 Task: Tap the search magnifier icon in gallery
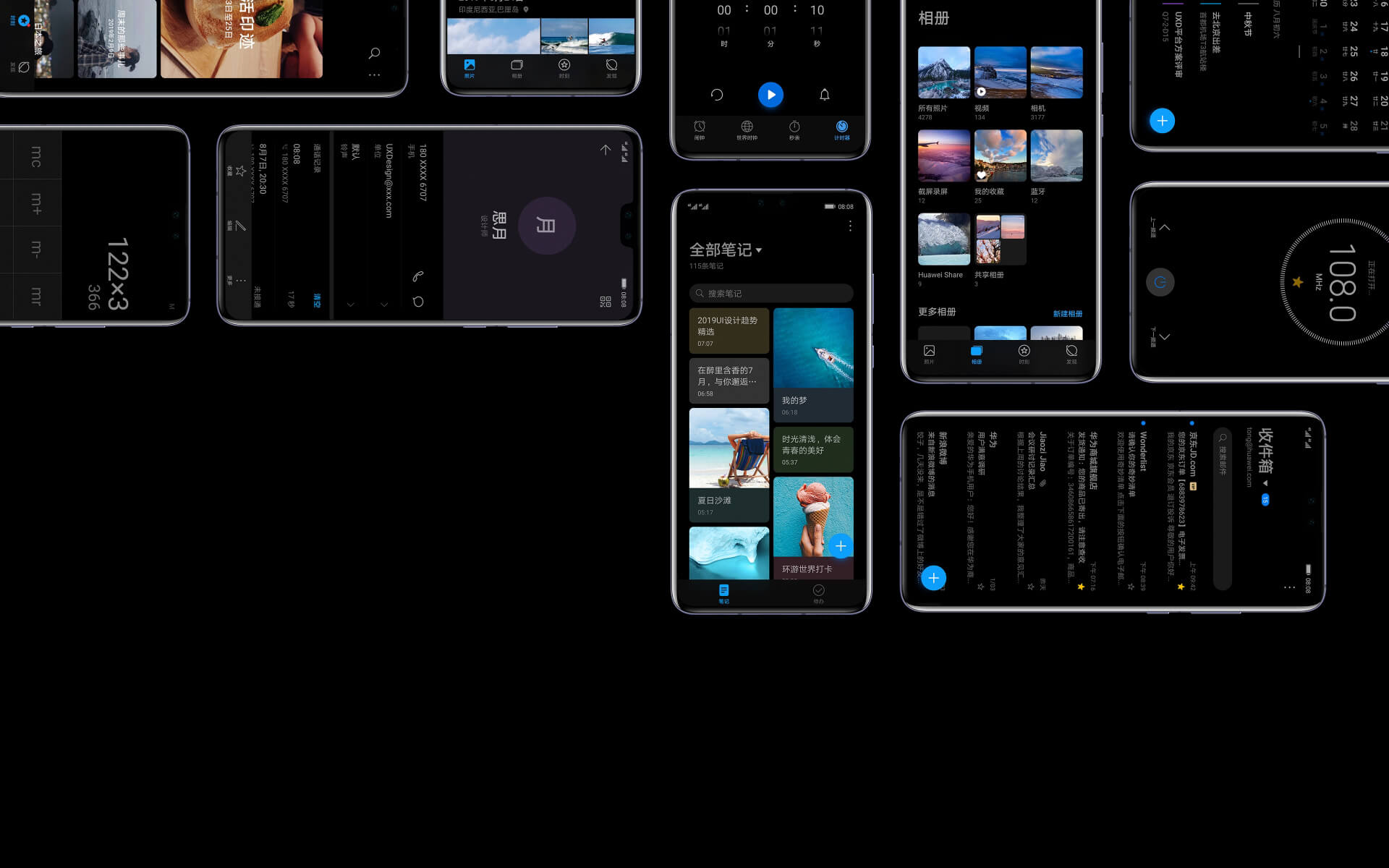coord(374,53)
